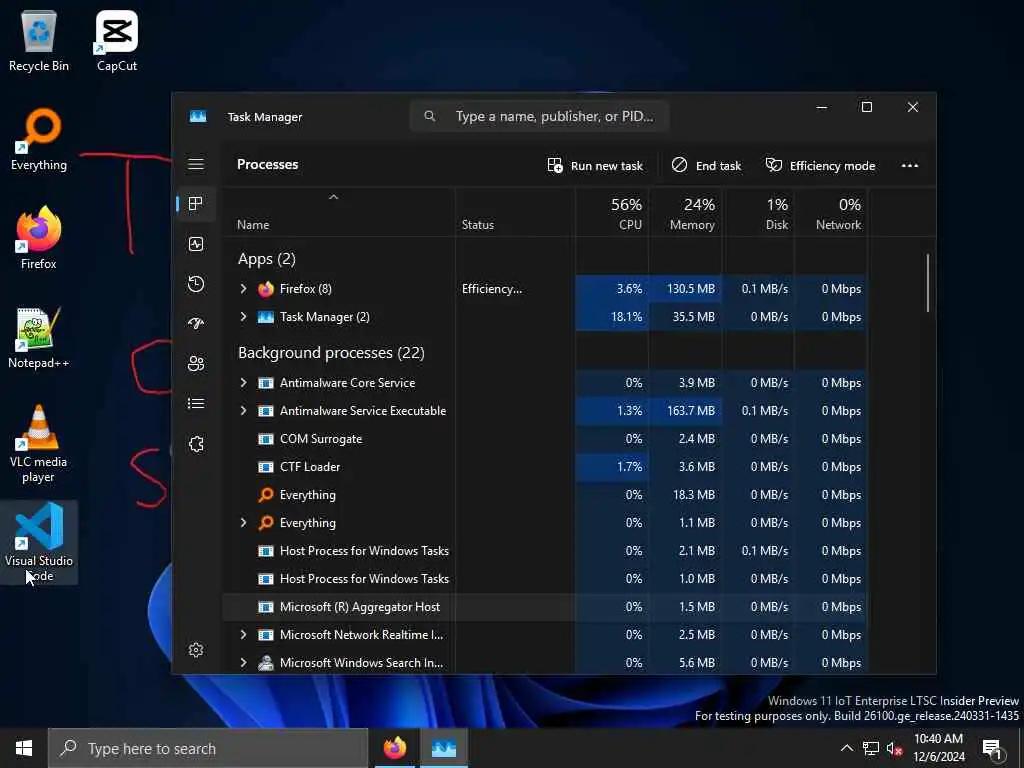The height and width of the screenshot is (768, 1024).
Task: Open the three-dots more options menu
Action: 910,165
